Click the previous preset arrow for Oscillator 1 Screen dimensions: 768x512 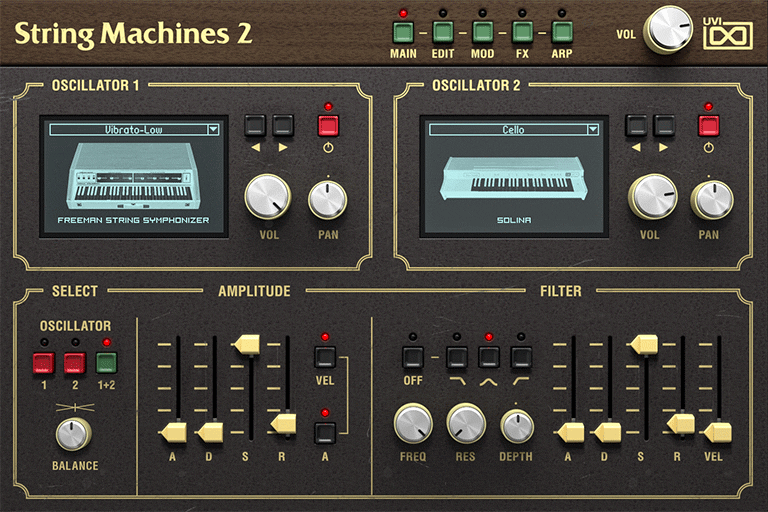point(256,126)
